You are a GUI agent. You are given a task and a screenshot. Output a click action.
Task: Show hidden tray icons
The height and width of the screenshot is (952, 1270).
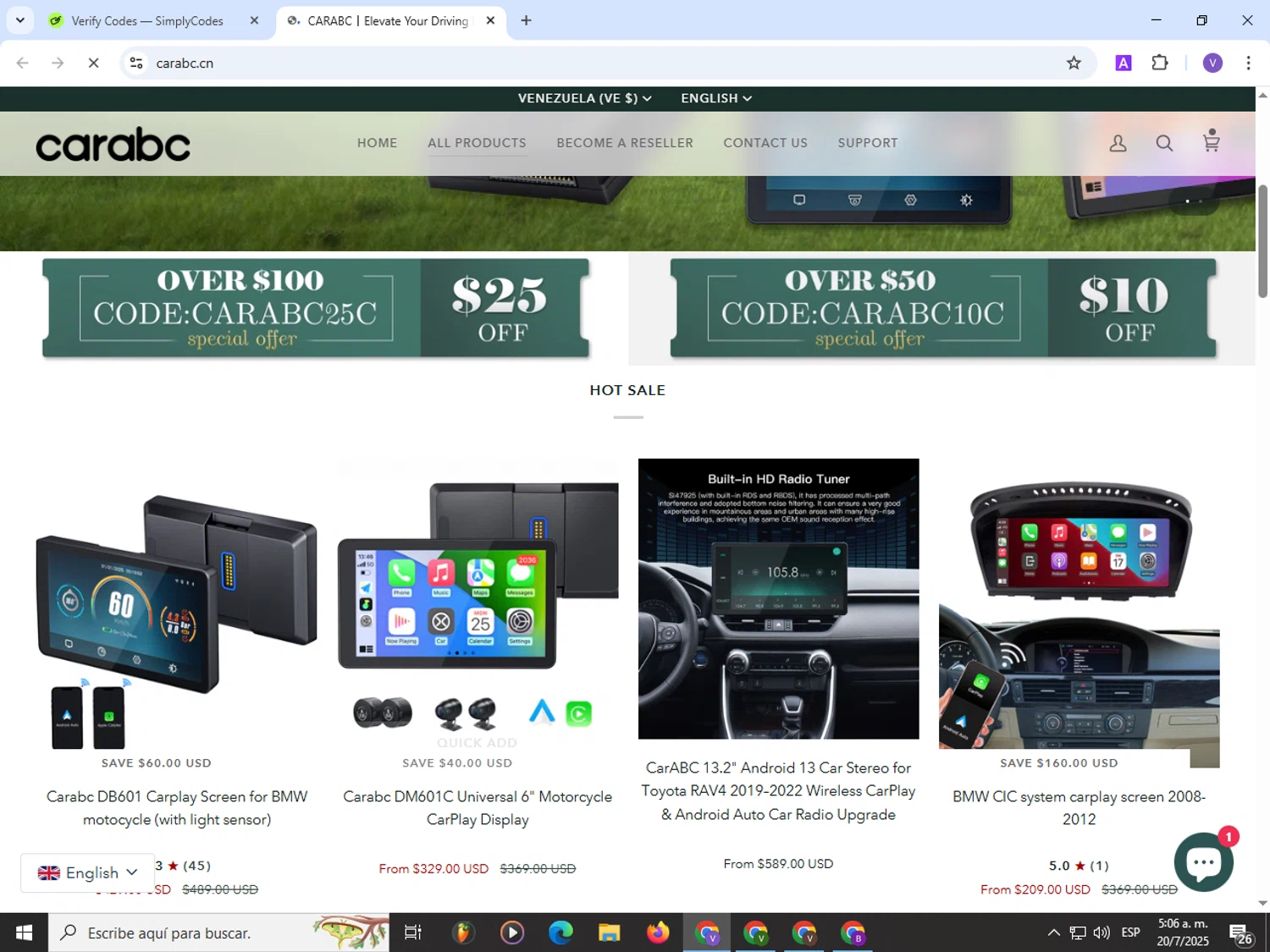[1053, 933]
